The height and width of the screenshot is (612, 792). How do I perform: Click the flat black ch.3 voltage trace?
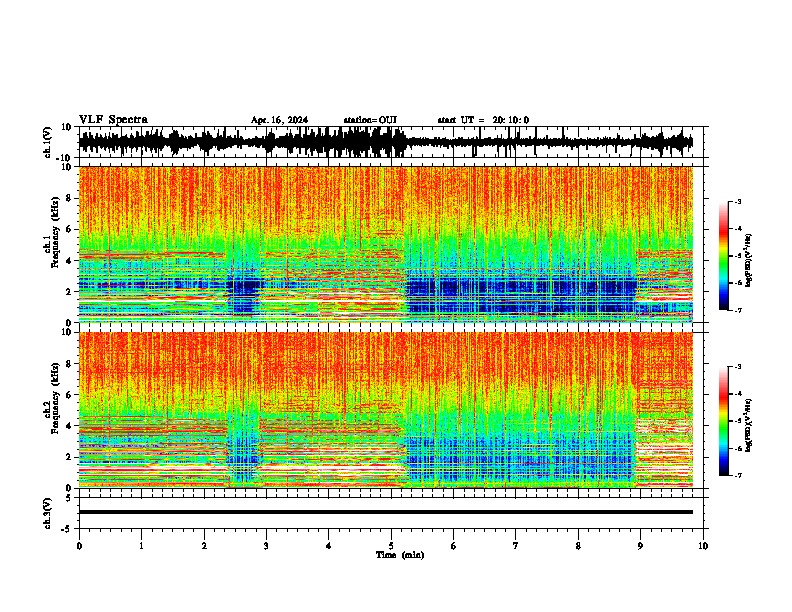click(x=386, y=512)
